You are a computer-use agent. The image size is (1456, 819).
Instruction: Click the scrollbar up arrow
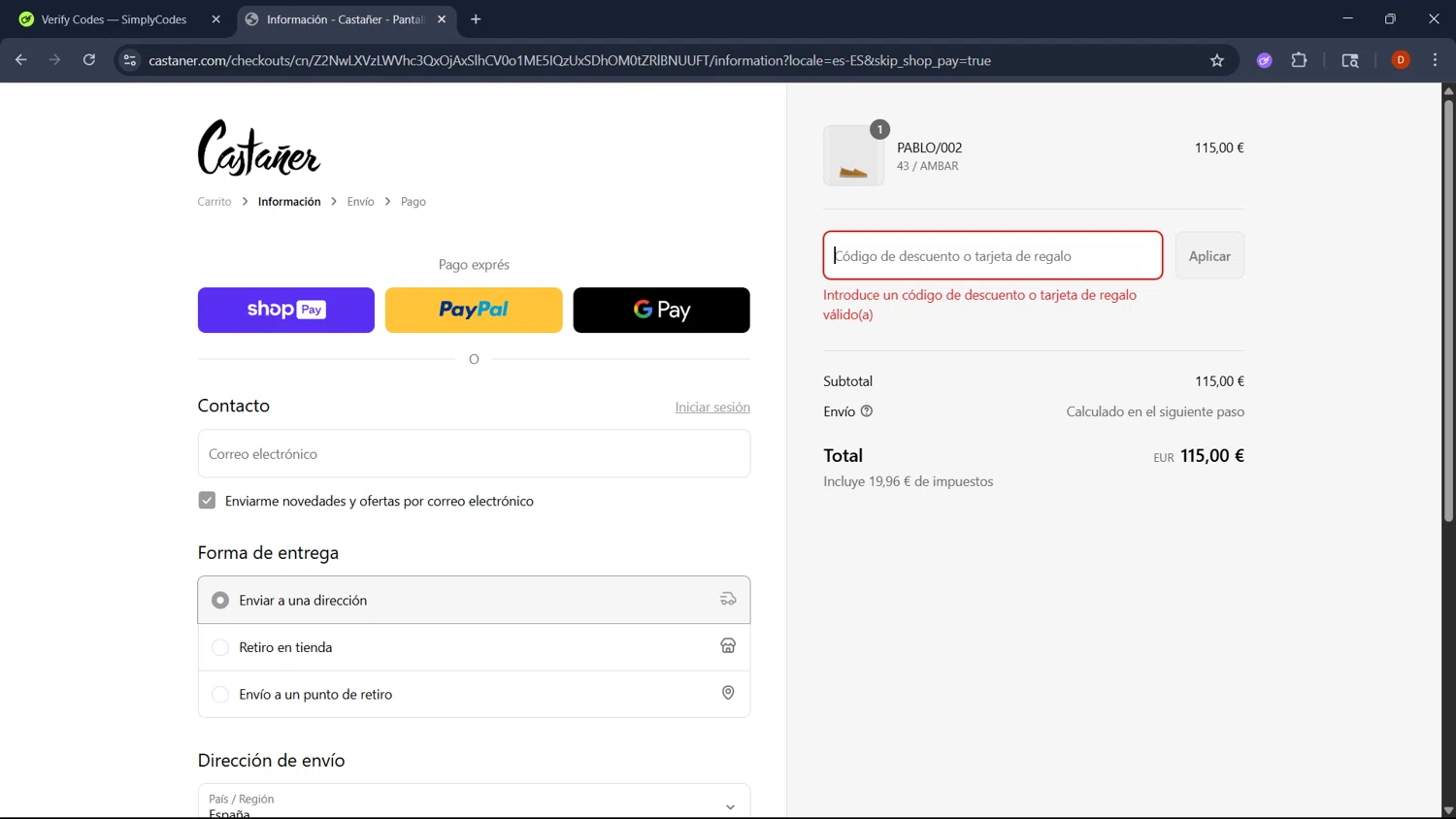point(1448,90)
